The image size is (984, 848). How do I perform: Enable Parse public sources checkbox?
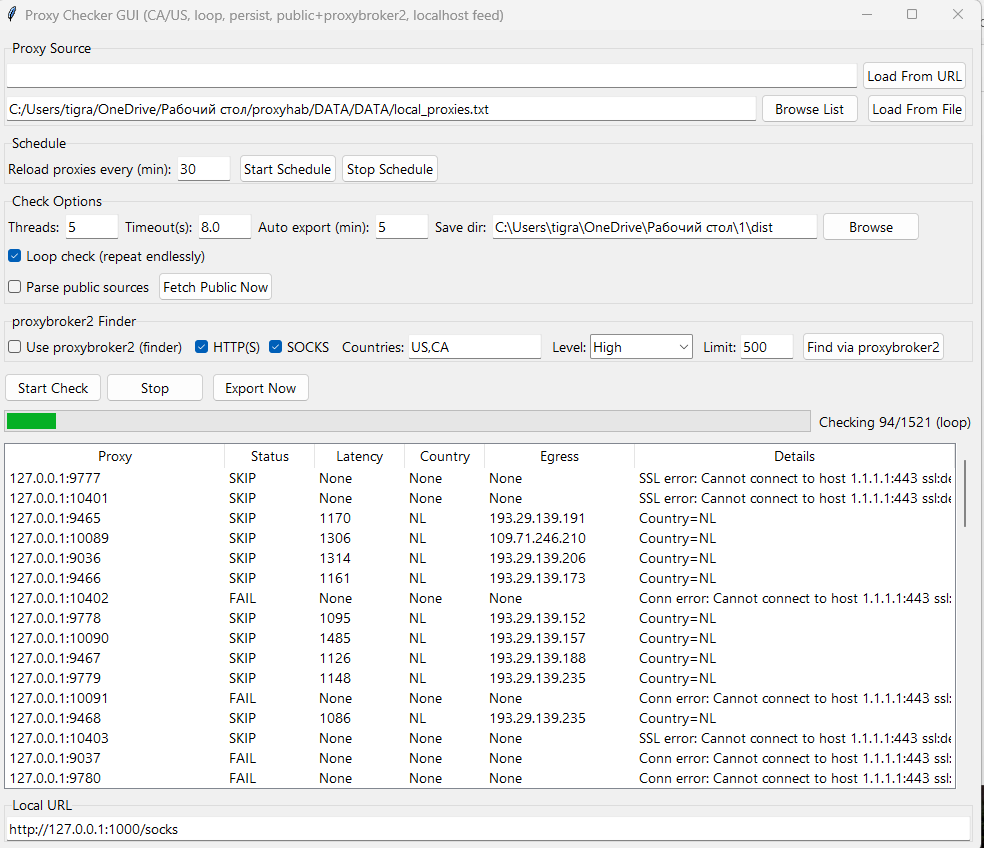coord(15,287)
